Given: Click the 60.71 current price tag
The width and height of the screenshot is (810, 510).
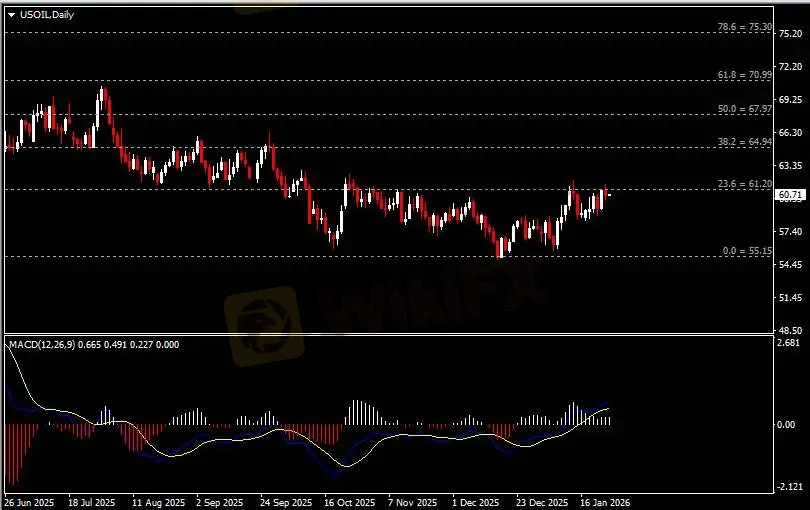Looking at the screenshot, I should 790,194.
